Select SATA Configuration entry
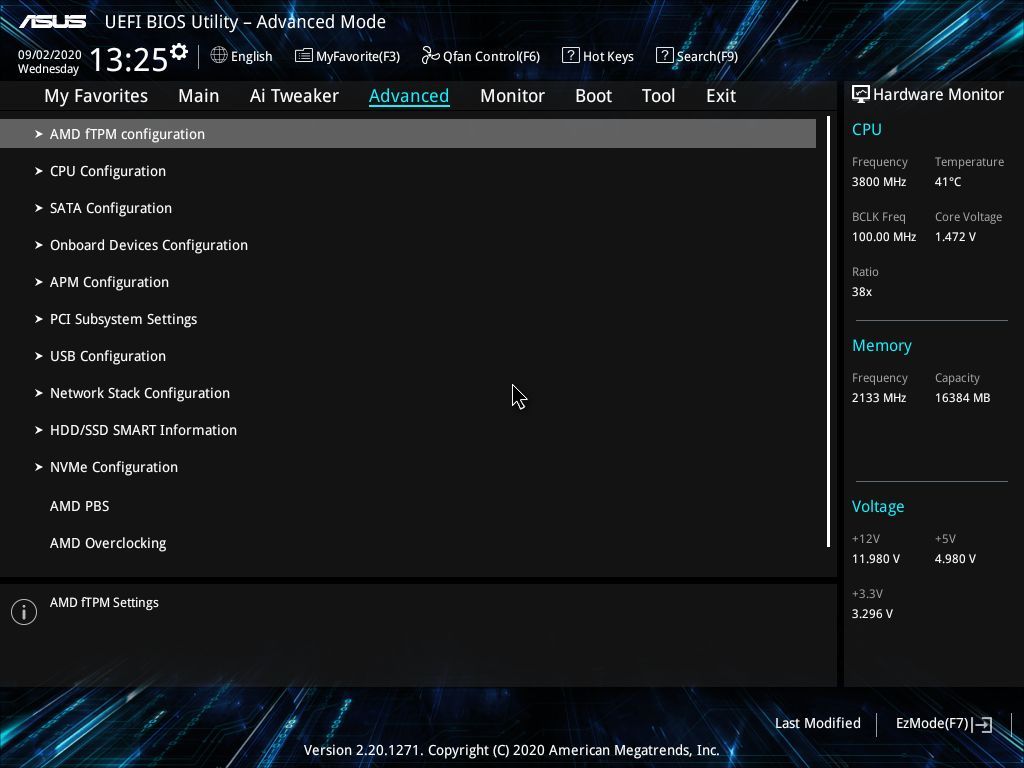The width and height of the screenshot is (1024, 768). click(x=111, y=208)
